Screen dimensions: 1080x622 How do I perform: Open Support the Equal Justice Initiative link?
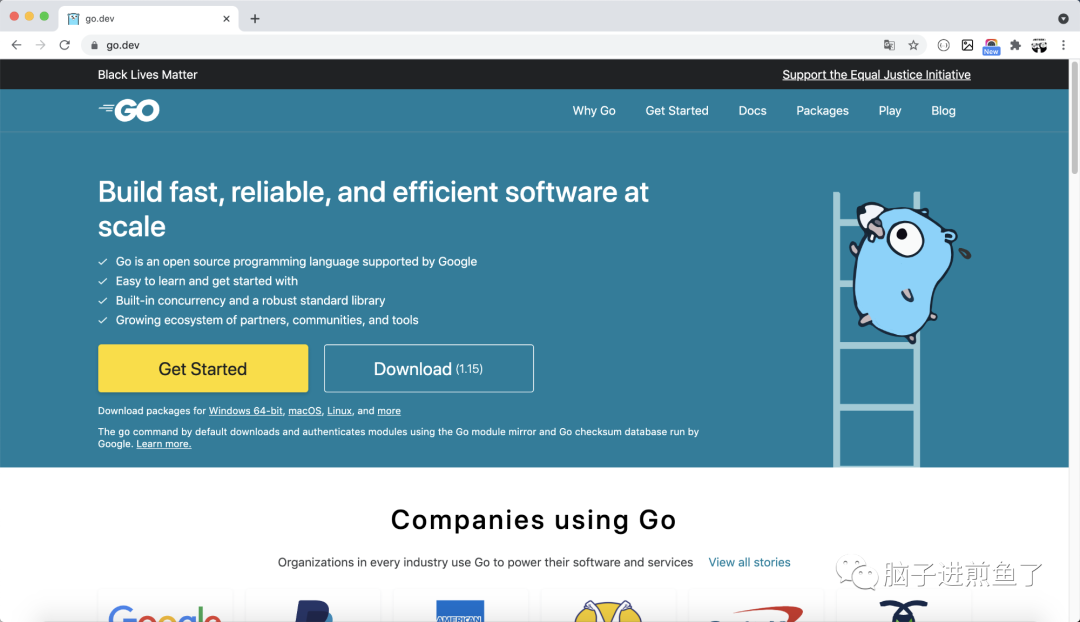pyautogui.click(x=876, y=74)
